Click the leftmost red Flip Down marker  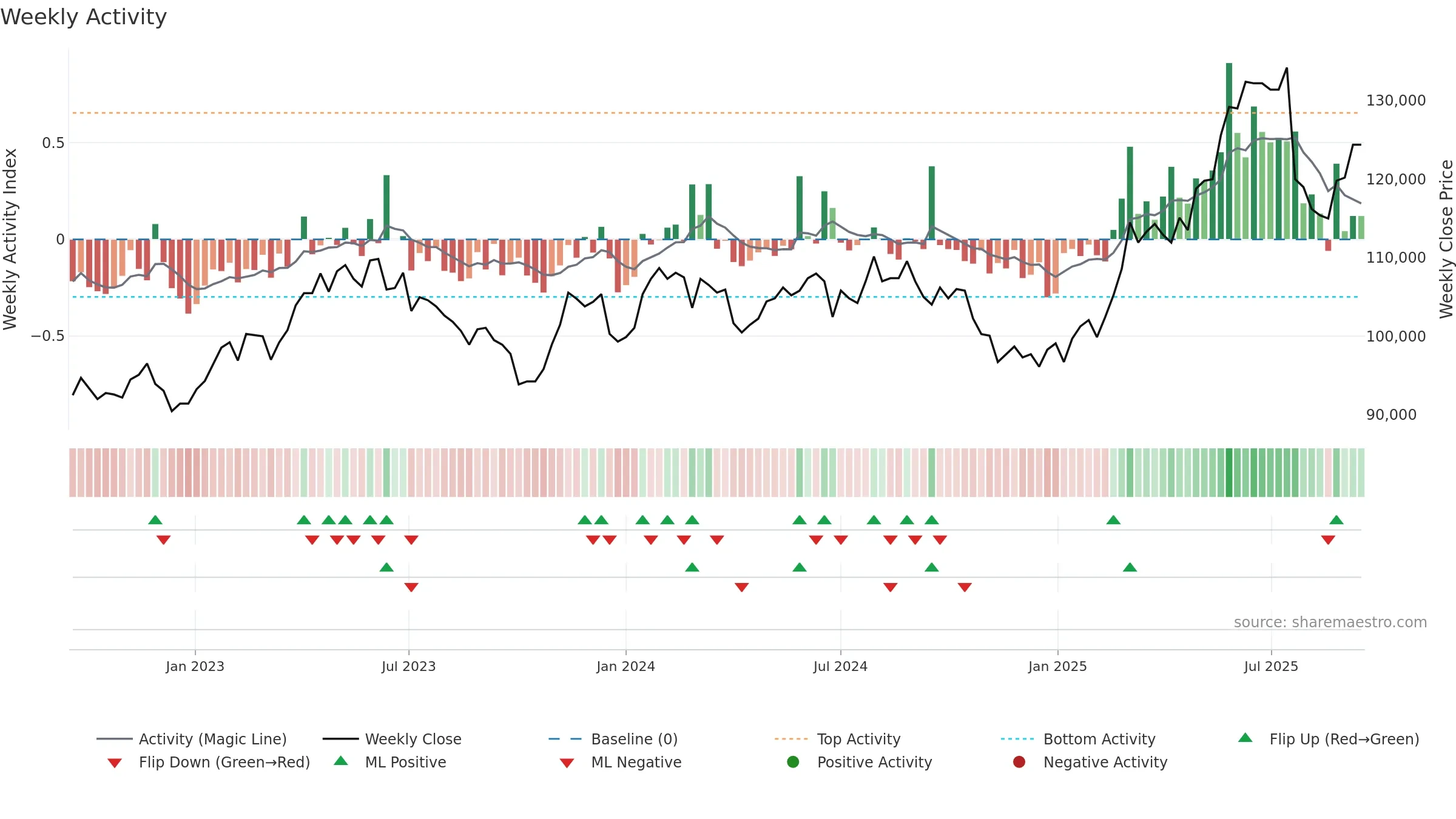click(x=163, y=540)
